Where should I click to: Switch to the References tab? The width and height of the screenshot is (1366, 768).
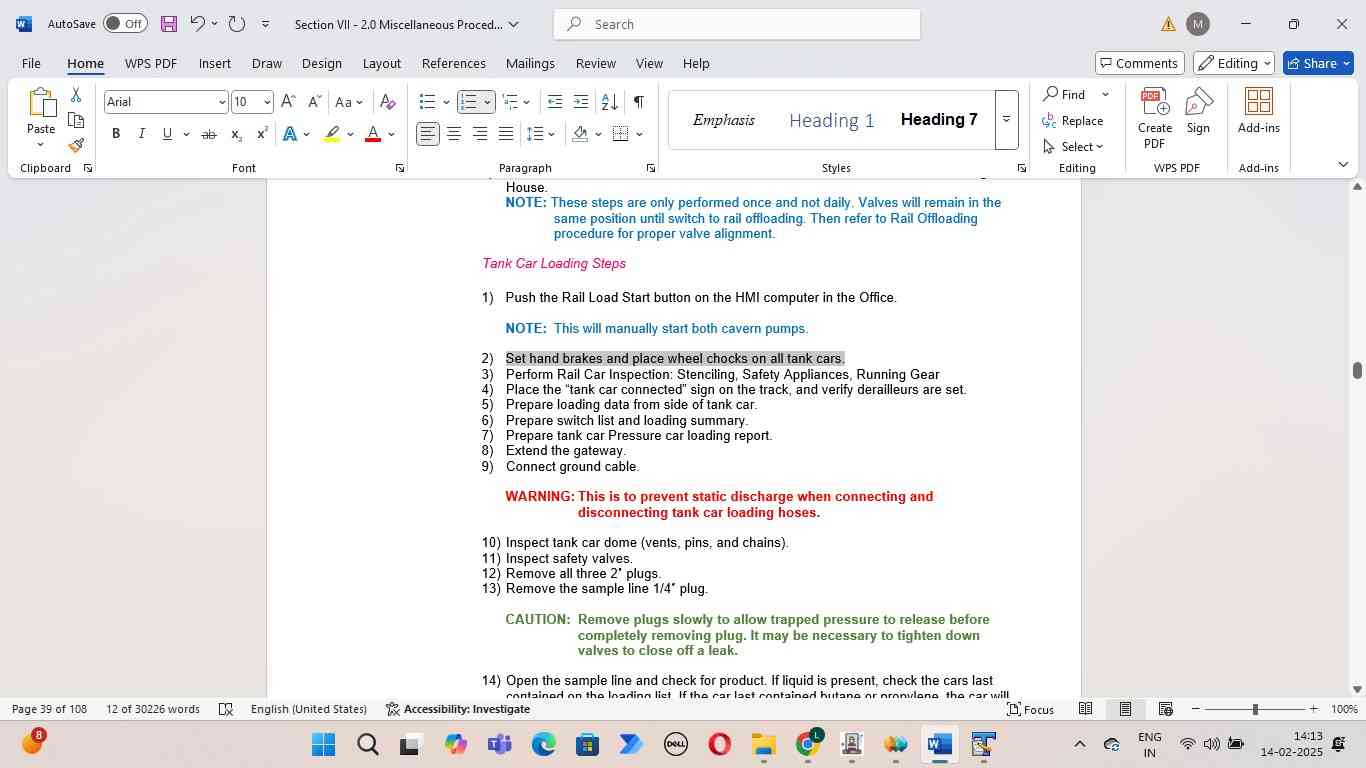coord(454,63)
